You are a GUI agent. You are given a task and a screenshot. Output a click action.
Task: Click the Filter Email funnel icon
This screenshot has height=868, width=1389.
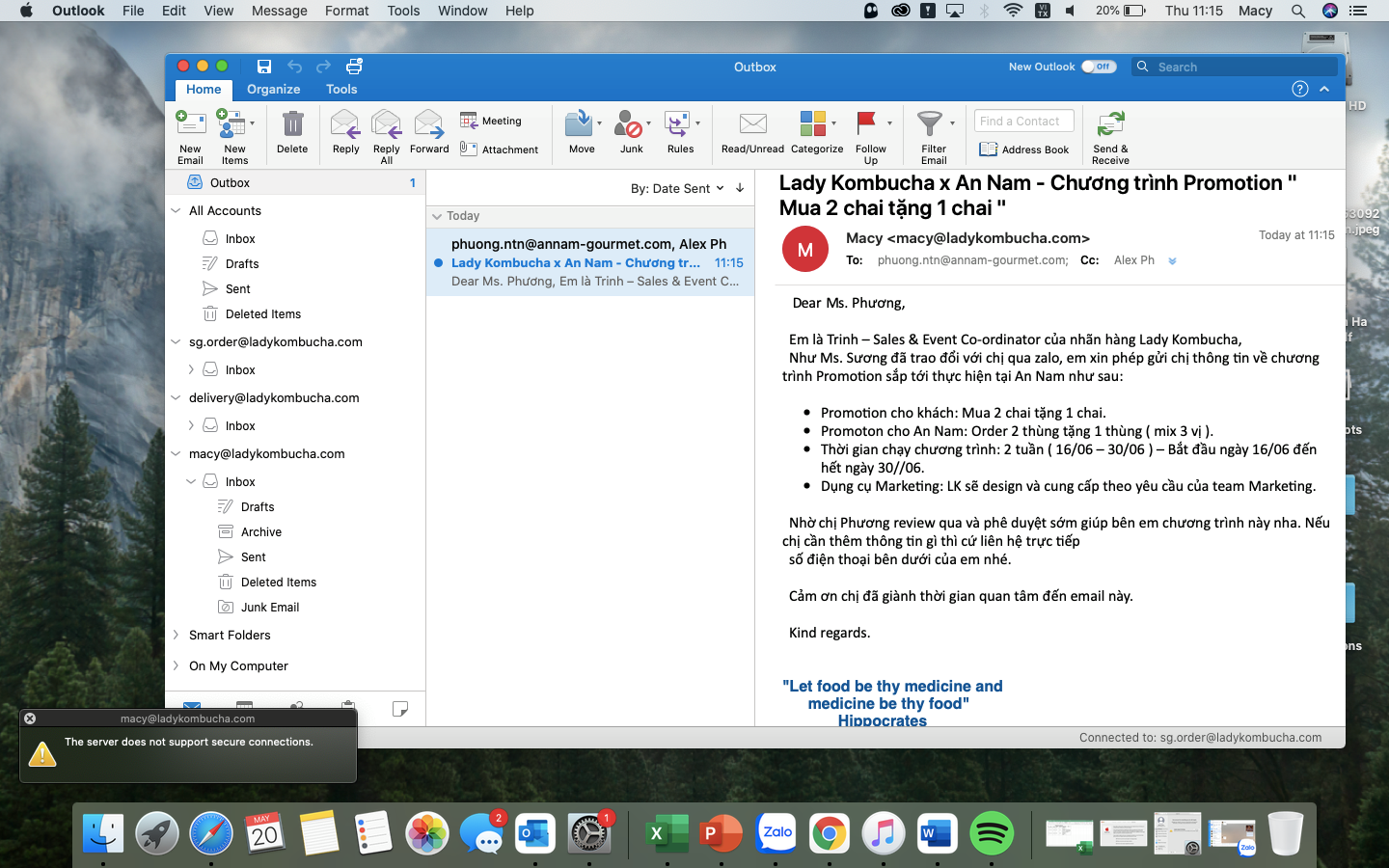[929, 123]
